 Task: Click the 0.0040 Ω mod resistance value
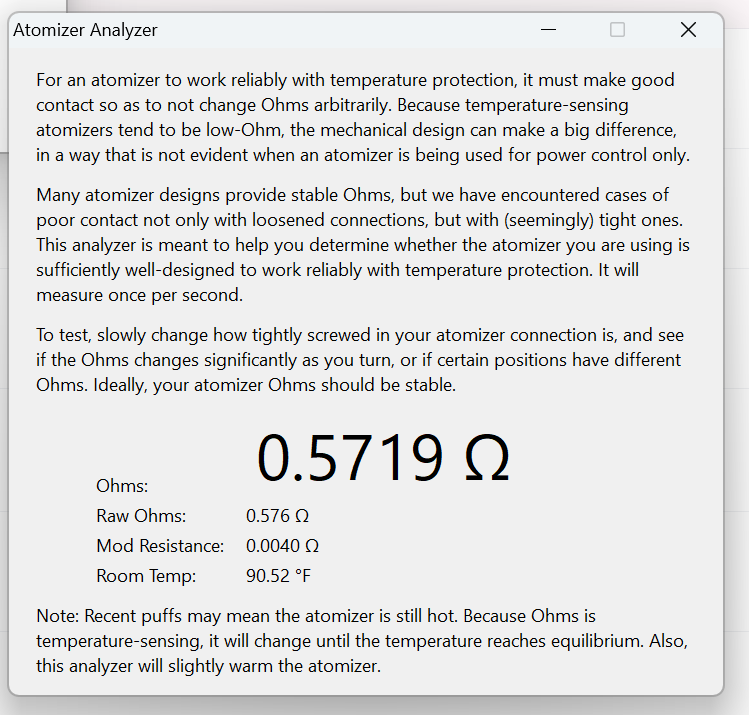coord(282,546)
